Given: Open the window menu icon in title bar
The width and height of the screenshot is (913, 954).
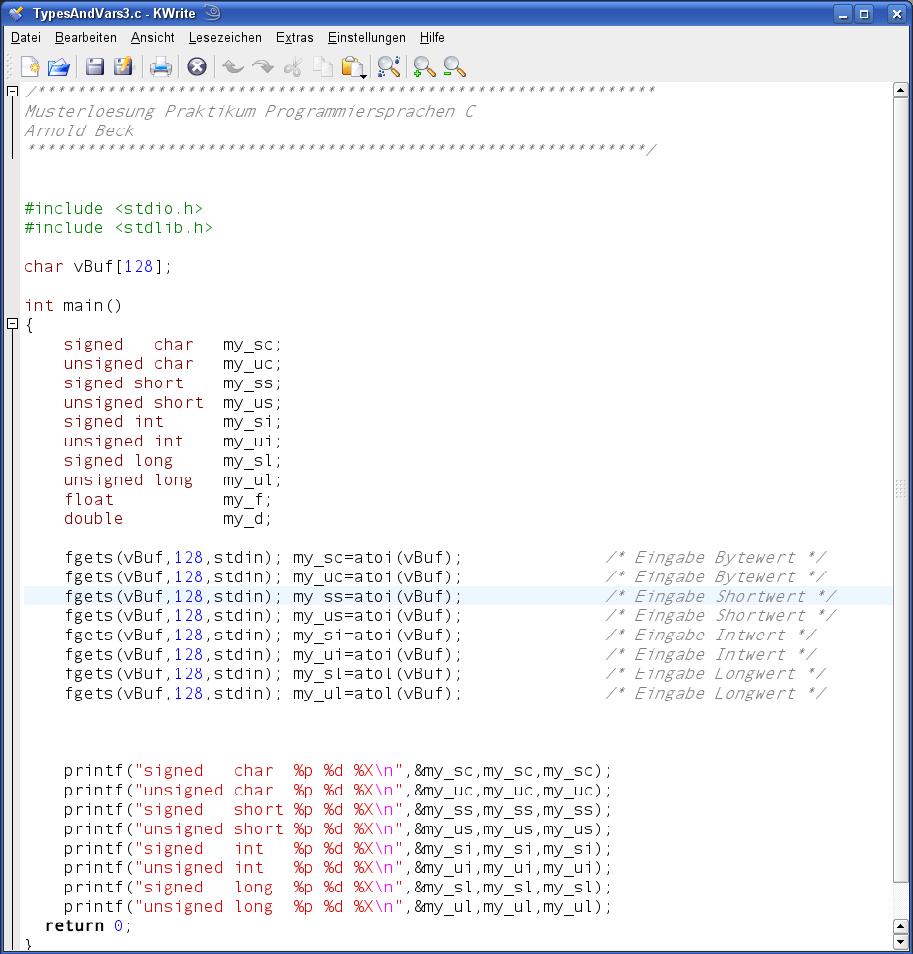Looking at the screenshot, I should (x=16, y=13).
